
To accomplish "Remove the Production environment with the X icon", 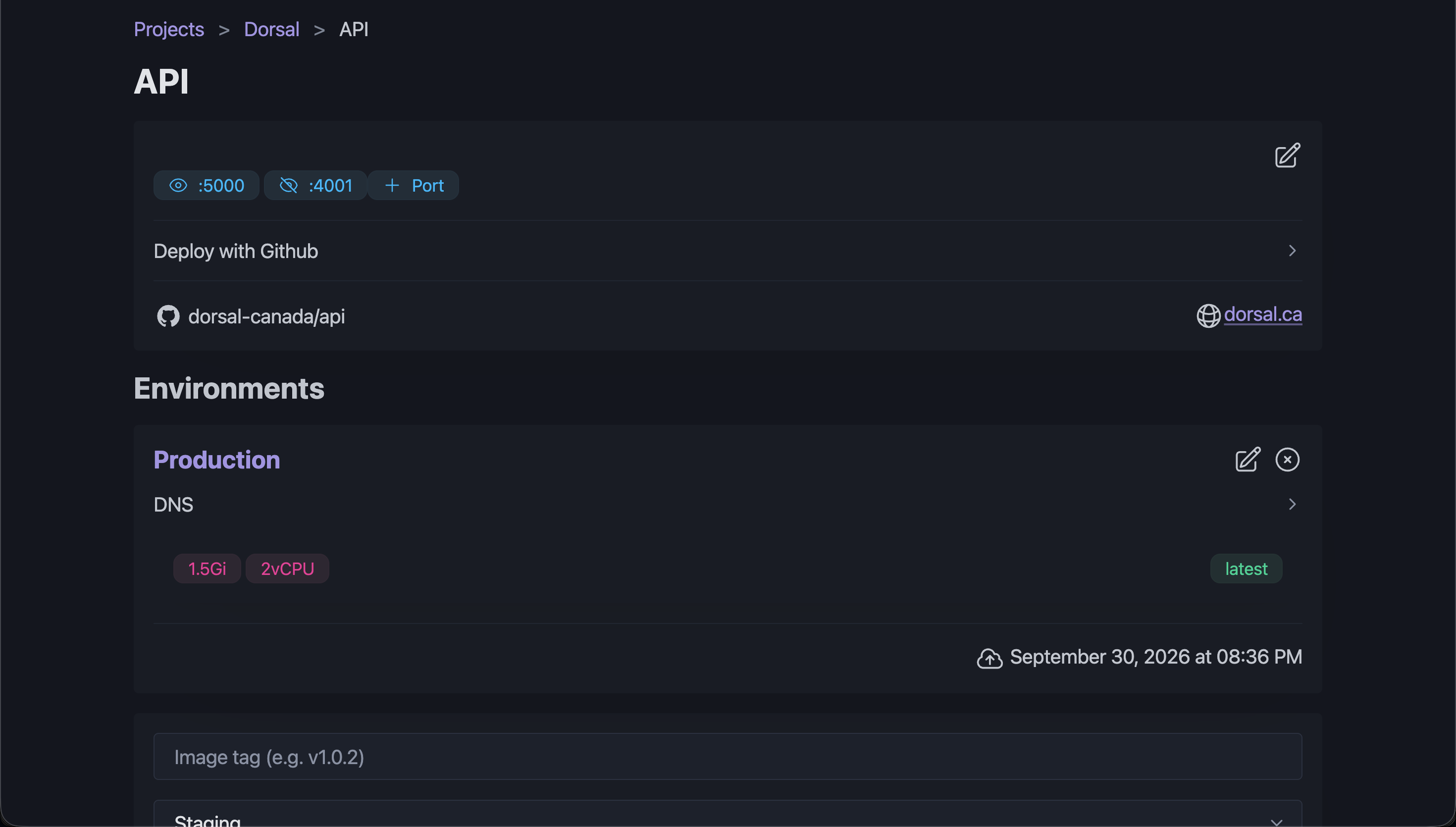I will pyautogui.click(x=1287, y=460).
